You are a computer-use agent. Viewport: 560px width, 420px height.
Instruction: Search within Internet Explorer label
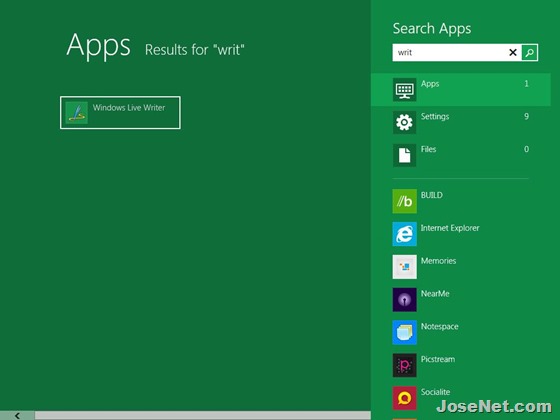coord(450,228)
